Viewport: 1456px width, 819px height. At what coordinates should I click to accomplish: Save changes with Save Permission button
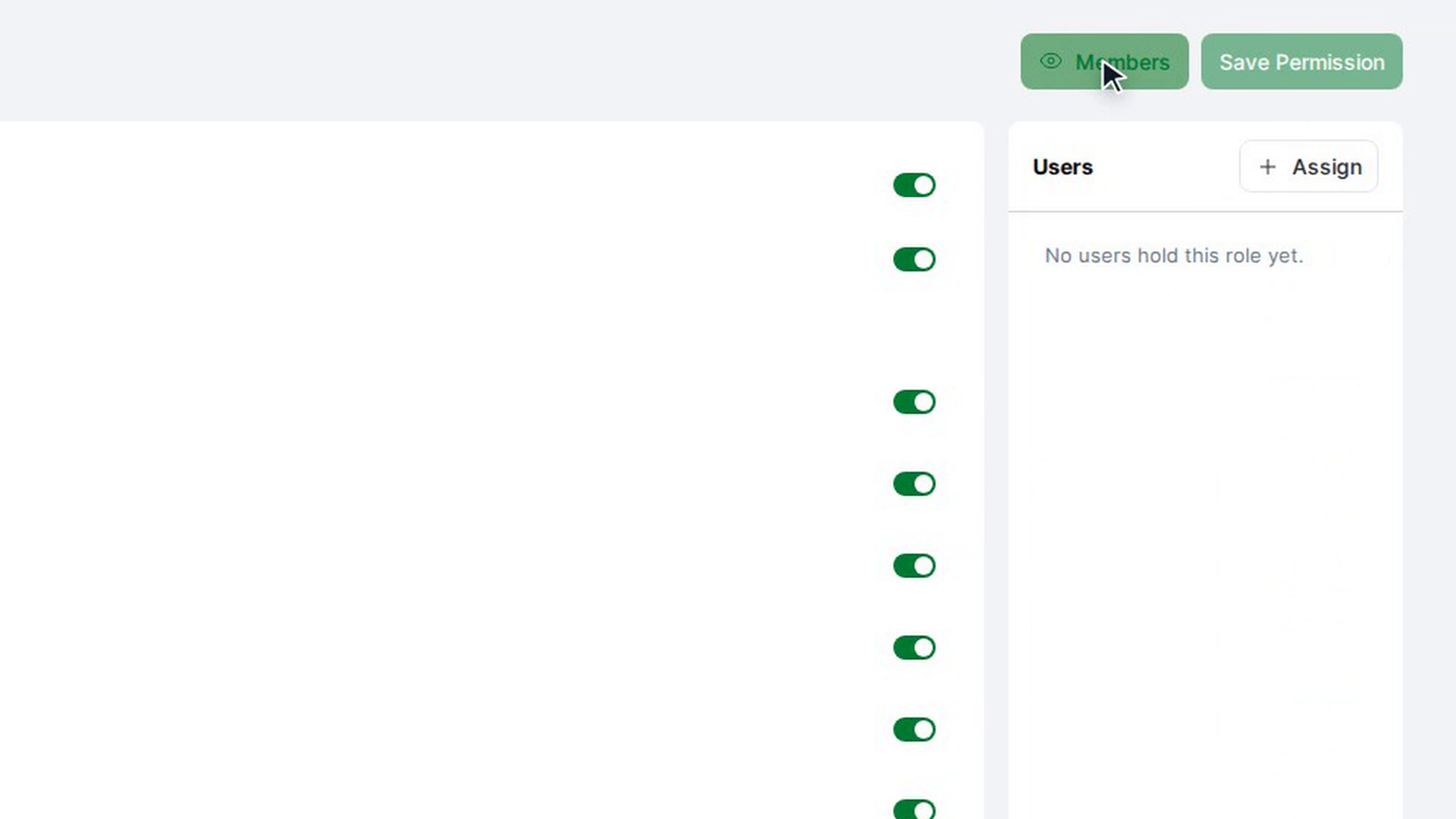pos(1301,61)
